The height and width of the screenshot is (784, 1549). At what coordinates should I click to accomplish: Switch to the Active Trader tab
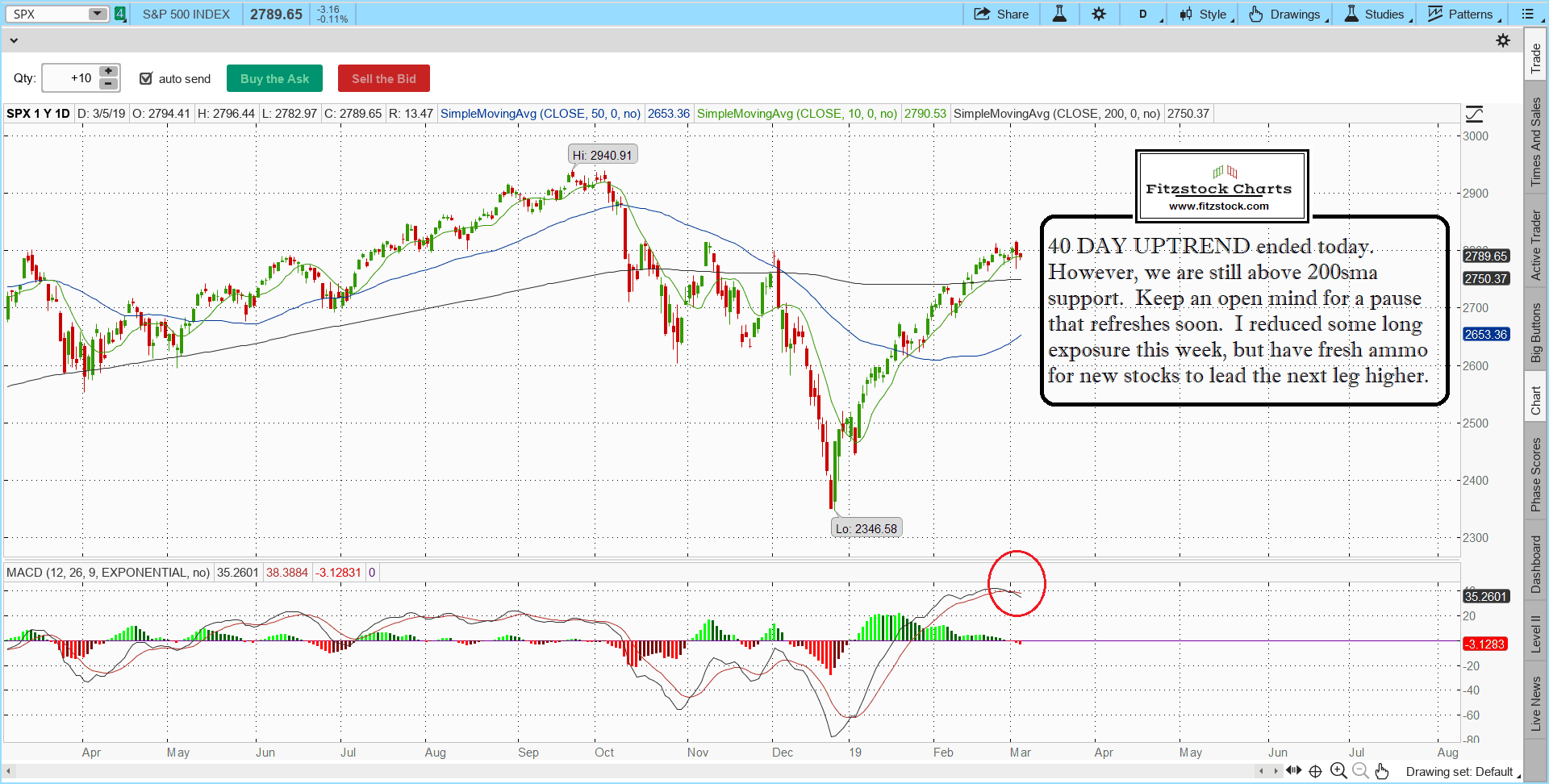tap(1536, 245)
